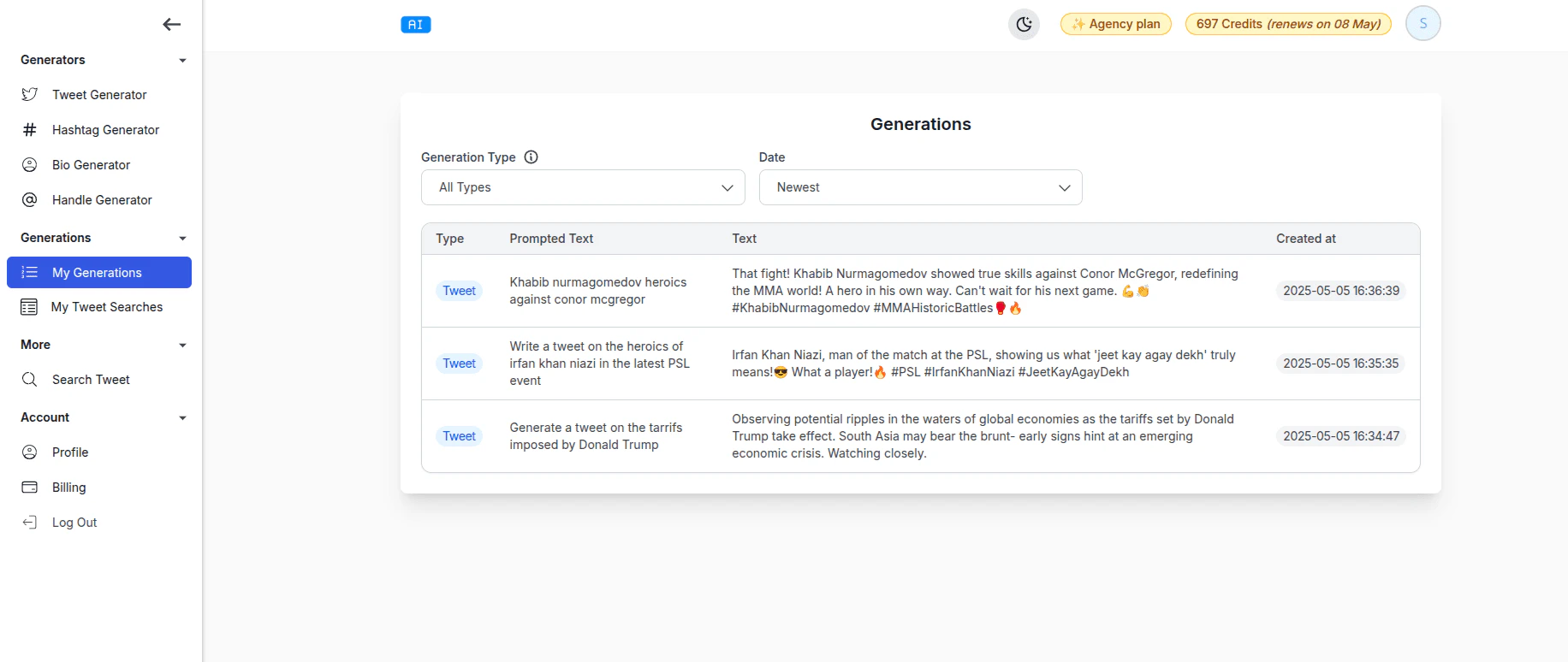Click Tweet tag in Irfan Khan Niazi row

[459, 364]
